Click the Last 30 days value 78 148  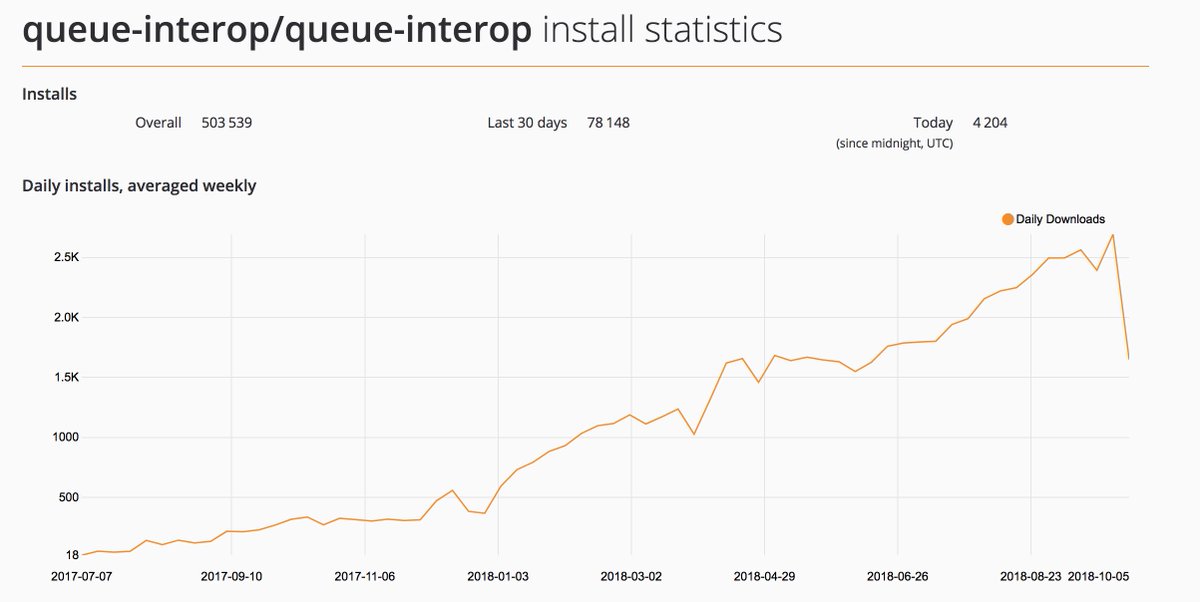click(607, 122)
